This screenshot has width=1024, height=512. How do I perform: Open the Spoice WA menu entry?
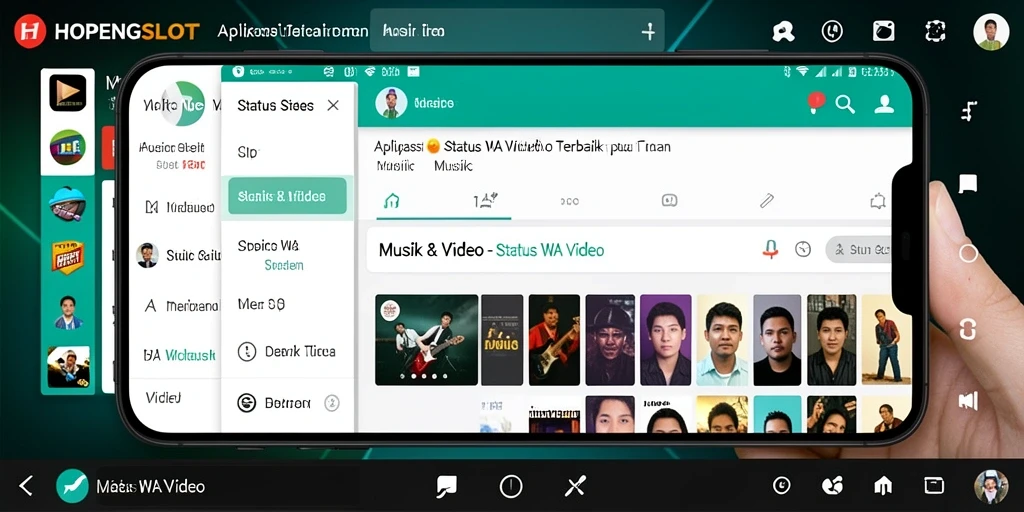click(x=268, y=246)
